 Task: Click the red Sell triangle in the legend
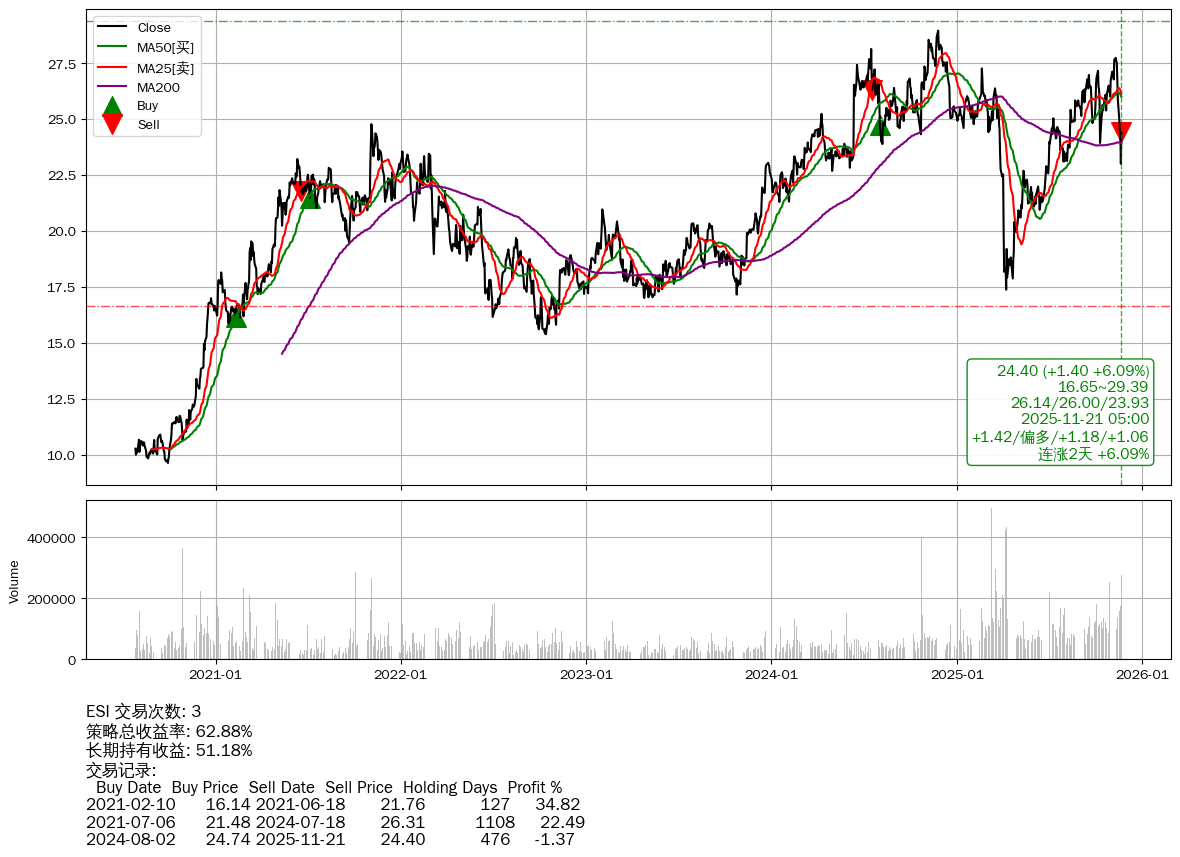[113, 125]
